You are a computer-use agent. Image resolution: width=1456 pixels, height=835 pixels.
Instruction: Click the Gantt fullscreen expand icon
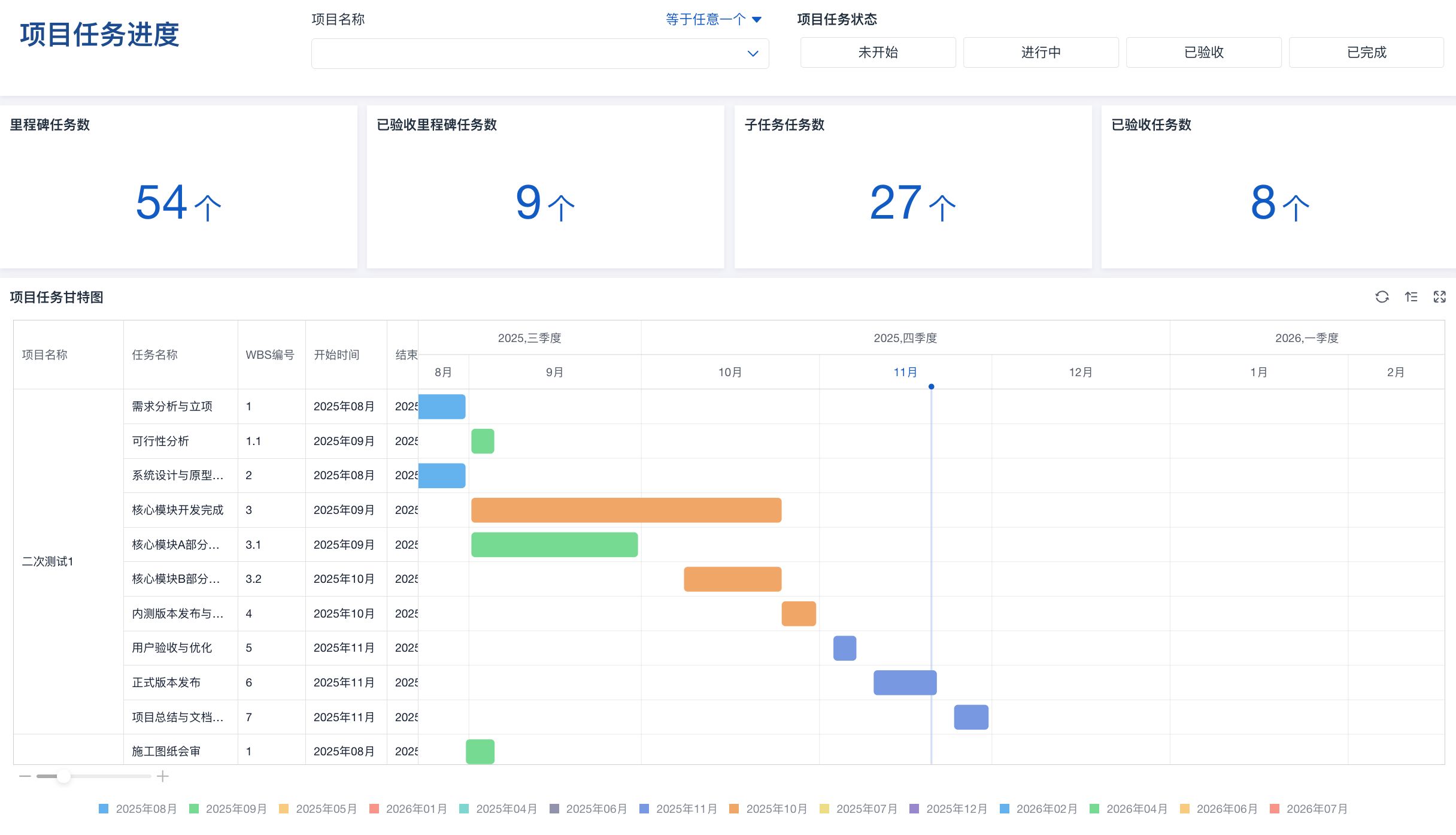coord(1440,297)
